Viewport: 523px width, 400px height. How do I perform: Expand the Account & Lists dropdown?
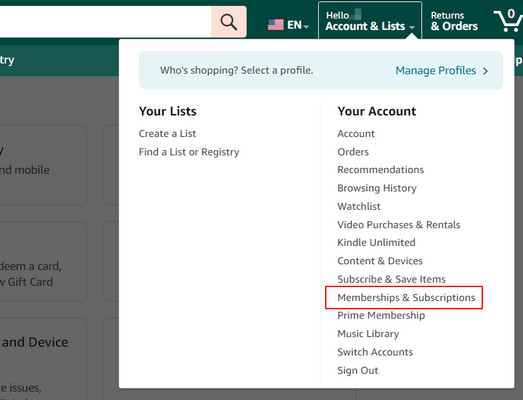click(x=370, y=21)
